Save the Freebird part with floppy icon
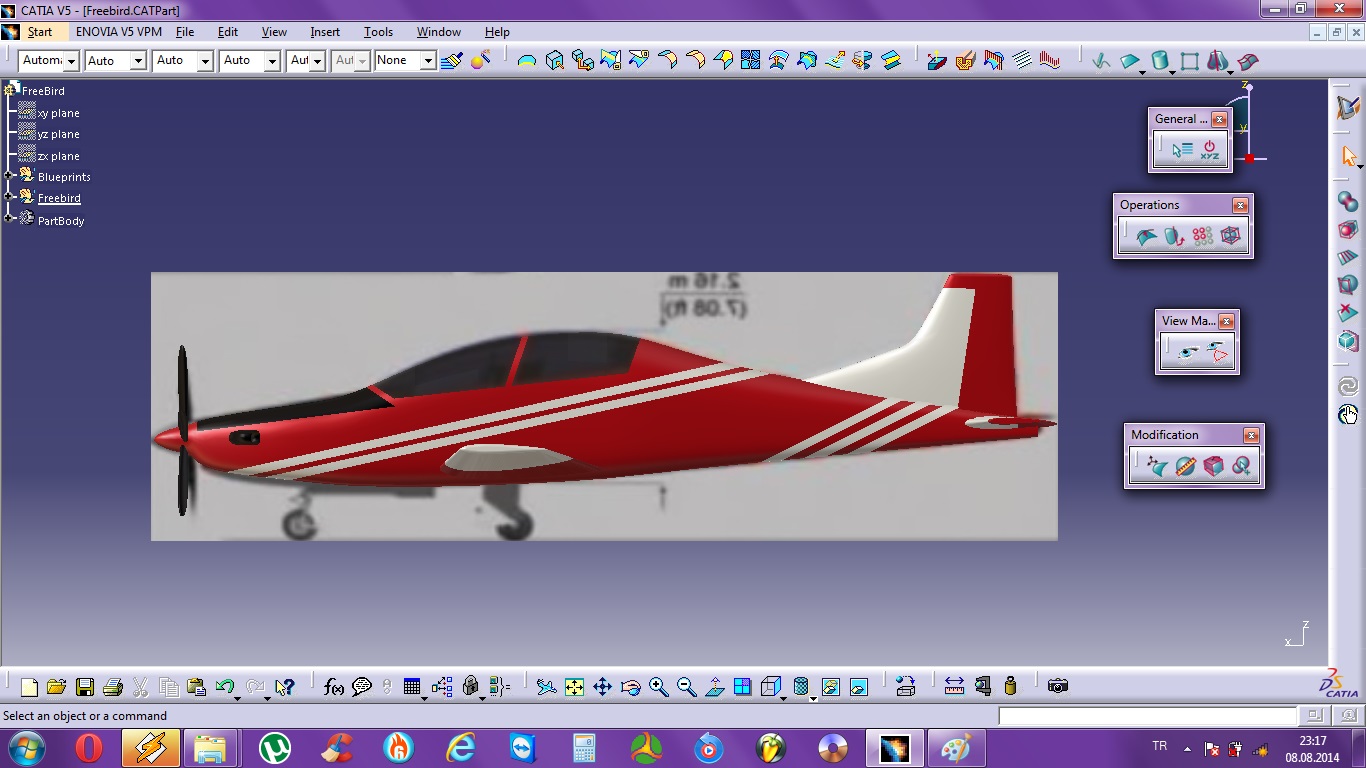The image size is (1366, 768). tap(84, 687)
